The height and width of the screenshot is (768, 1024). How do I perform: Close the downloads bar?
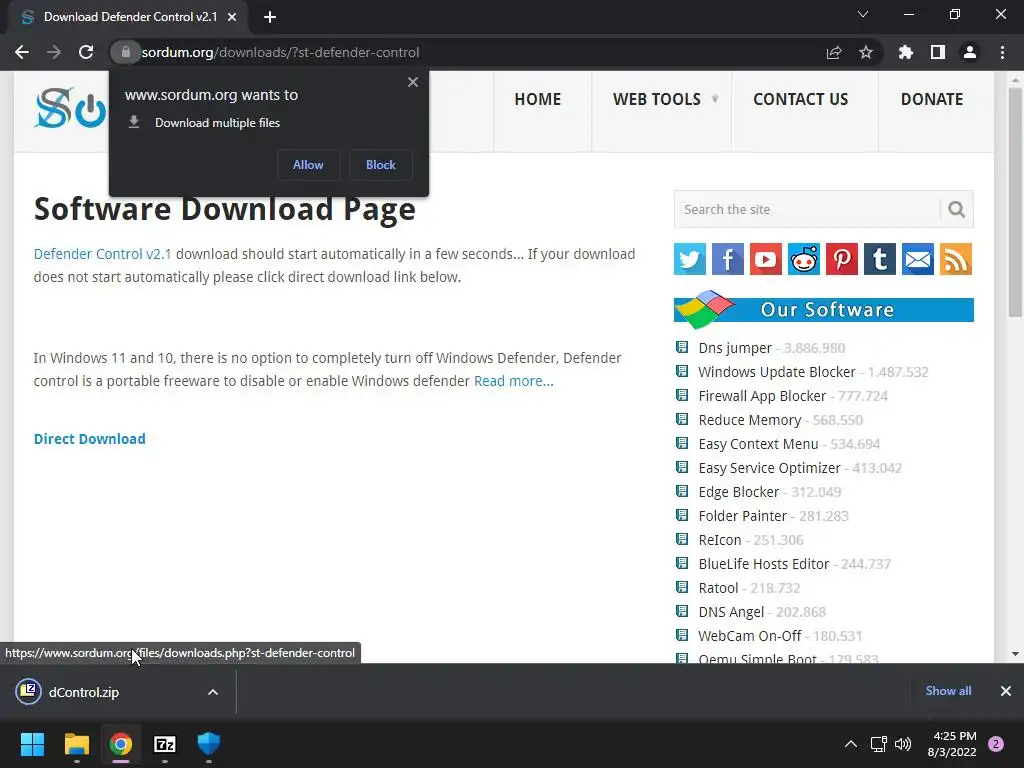(1006, 691)
